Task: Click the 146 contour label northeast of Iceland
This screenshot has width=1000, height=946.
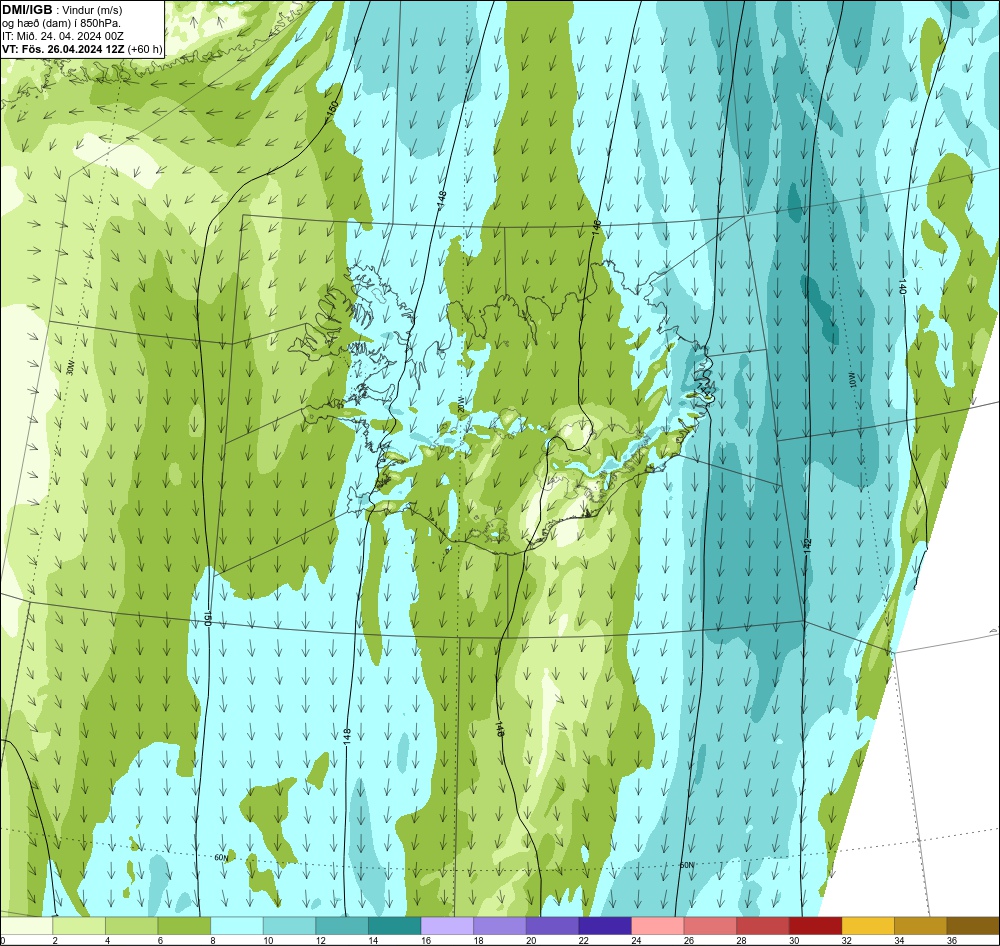Action: [x=596, y=228]
